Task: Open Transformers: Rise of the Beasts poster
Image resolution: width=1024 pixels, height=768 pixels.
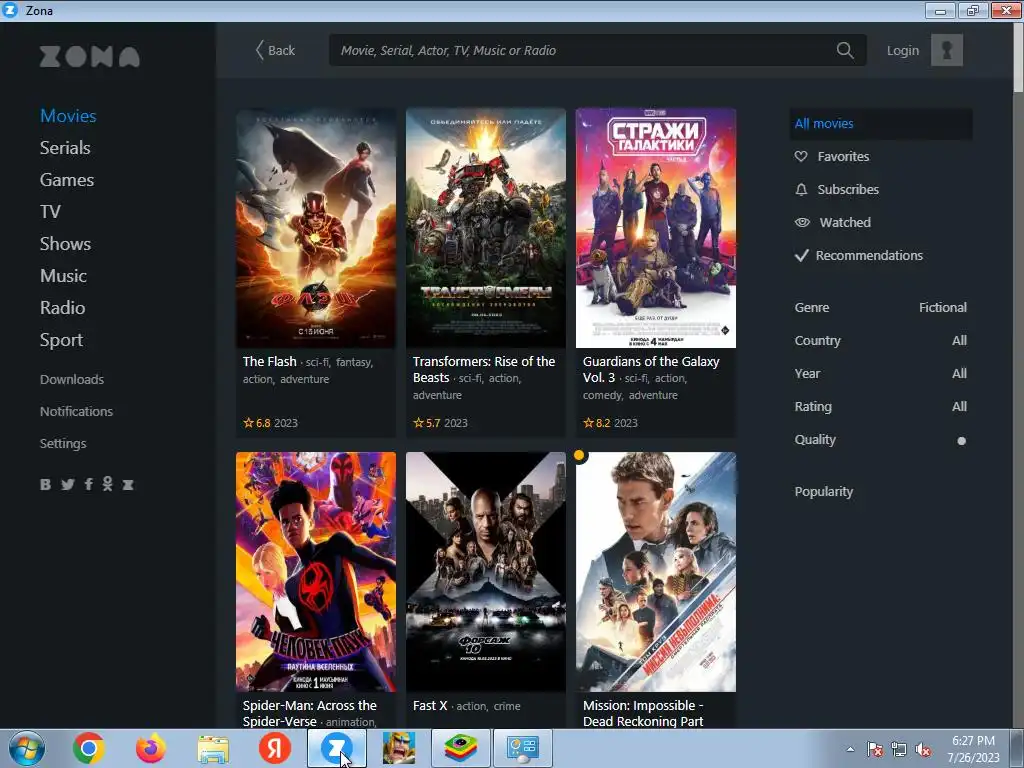Action: (486, 228)
